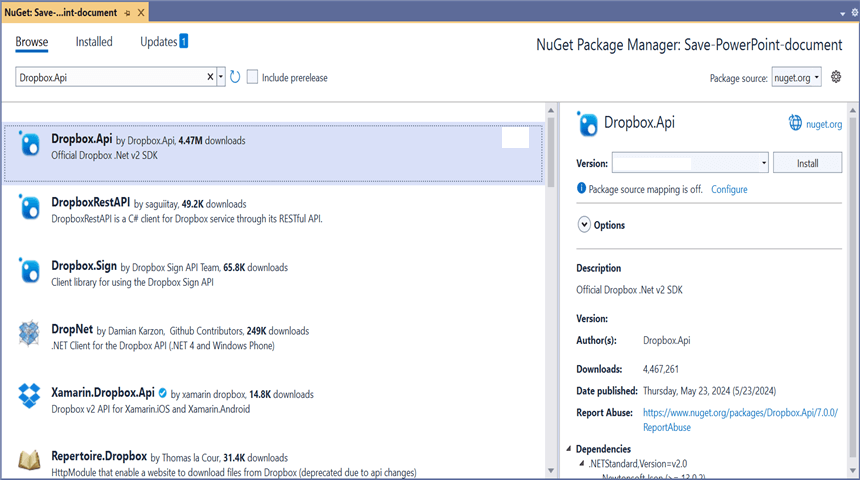
Task: Install the Dropbox.Api package
Action: click(807, 163)
